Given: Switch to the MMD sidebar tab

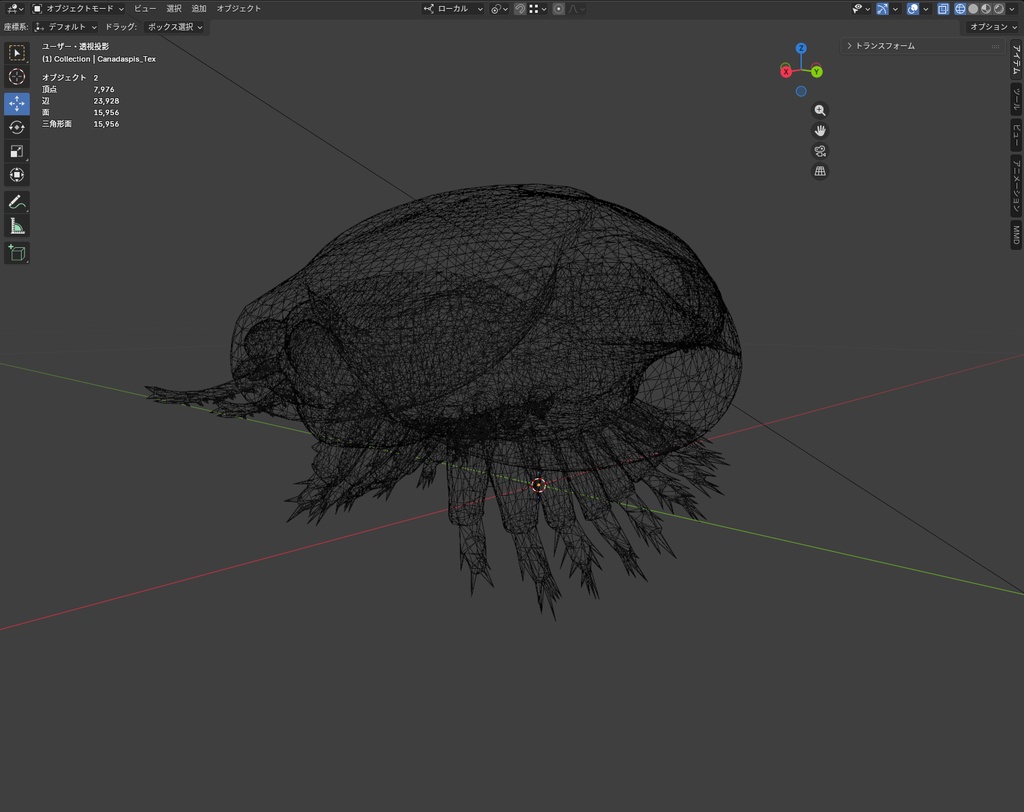Looking at the screenshot, I should [1016, 235].
